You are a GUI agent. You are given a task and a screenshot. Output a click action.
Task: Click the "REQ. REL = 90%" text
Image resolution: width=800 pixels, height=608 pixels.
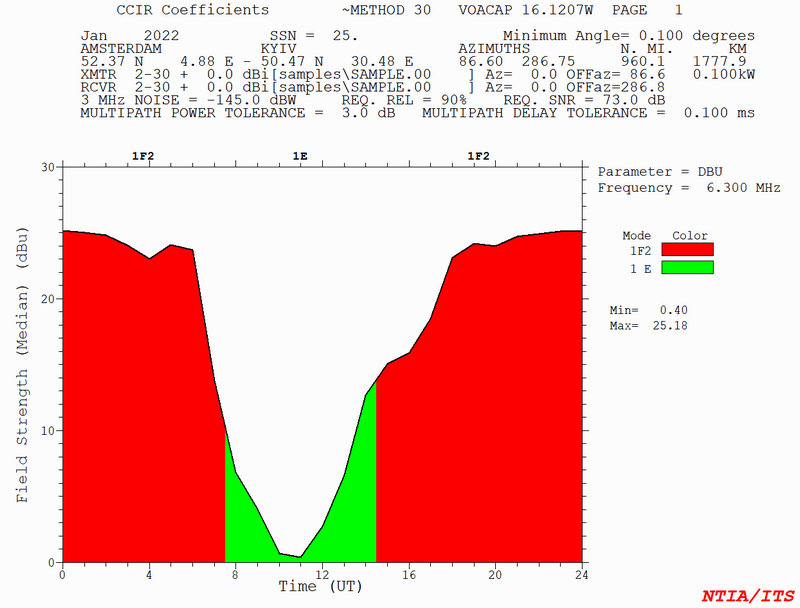[404, 100]
